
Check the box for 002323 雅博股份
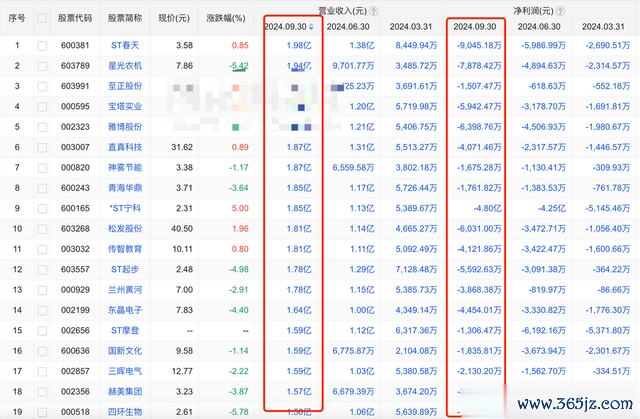tap(42, 127)
